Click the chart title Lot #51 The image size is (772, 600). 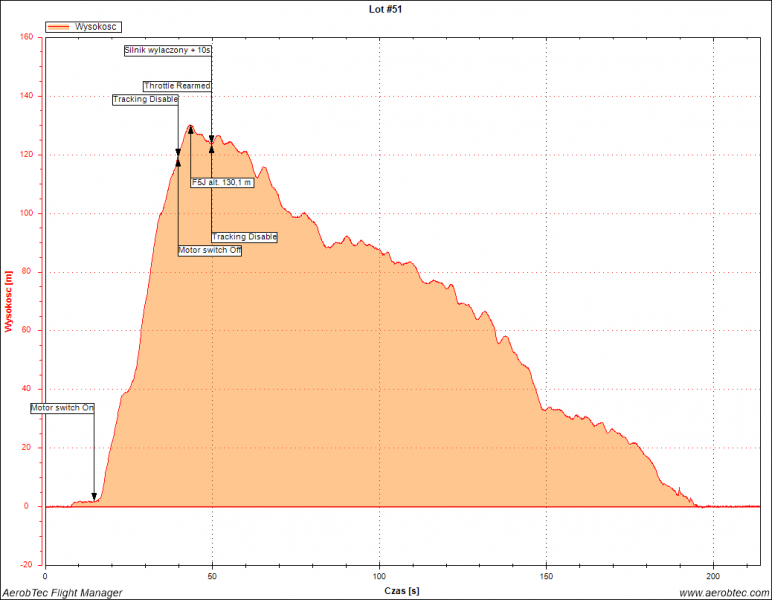pyautogui.click(x=386, y=8)
